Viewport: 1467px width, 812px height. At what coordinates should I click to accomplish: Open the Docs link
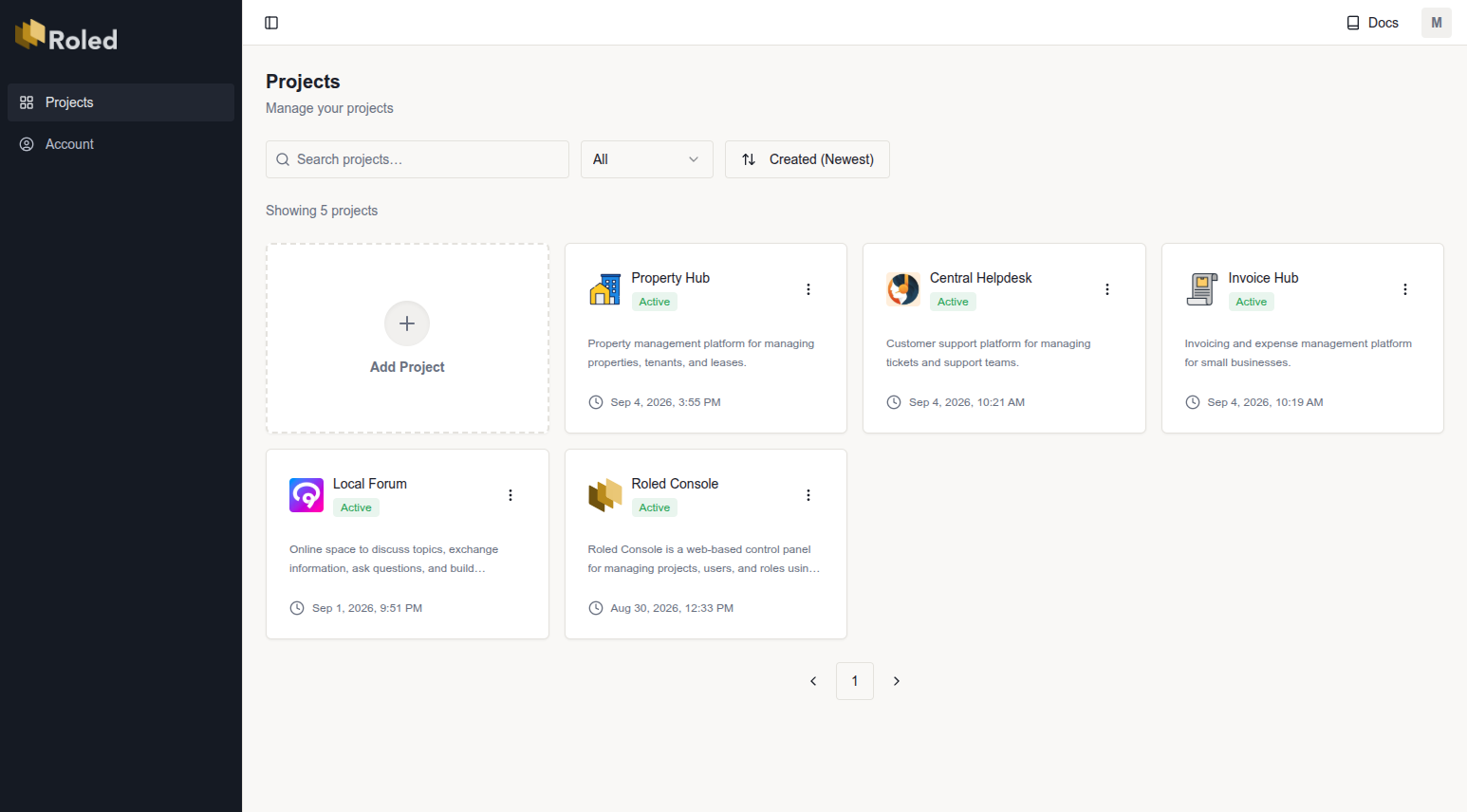tap(1372, 23)
